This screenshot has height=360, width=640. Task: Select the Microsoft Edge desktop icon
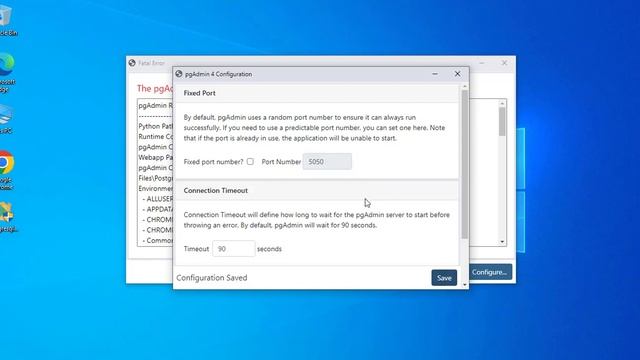pos(7,72)
